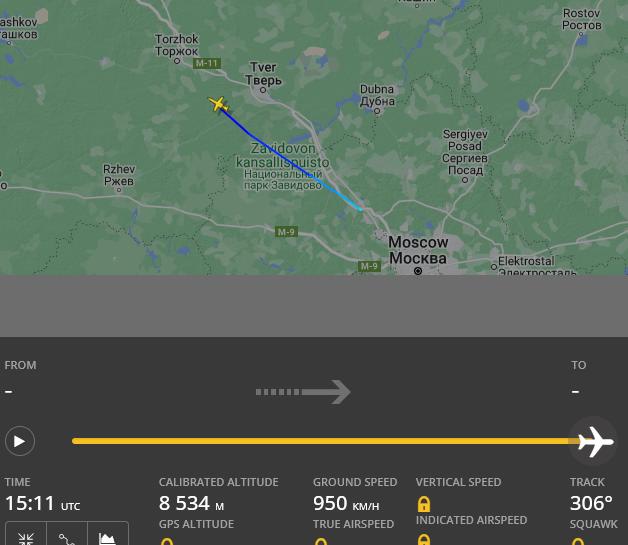Click the yellow aircraft on map
This screenshot has width=628, height=545.
pyautogui.click(x=218, y=104)
